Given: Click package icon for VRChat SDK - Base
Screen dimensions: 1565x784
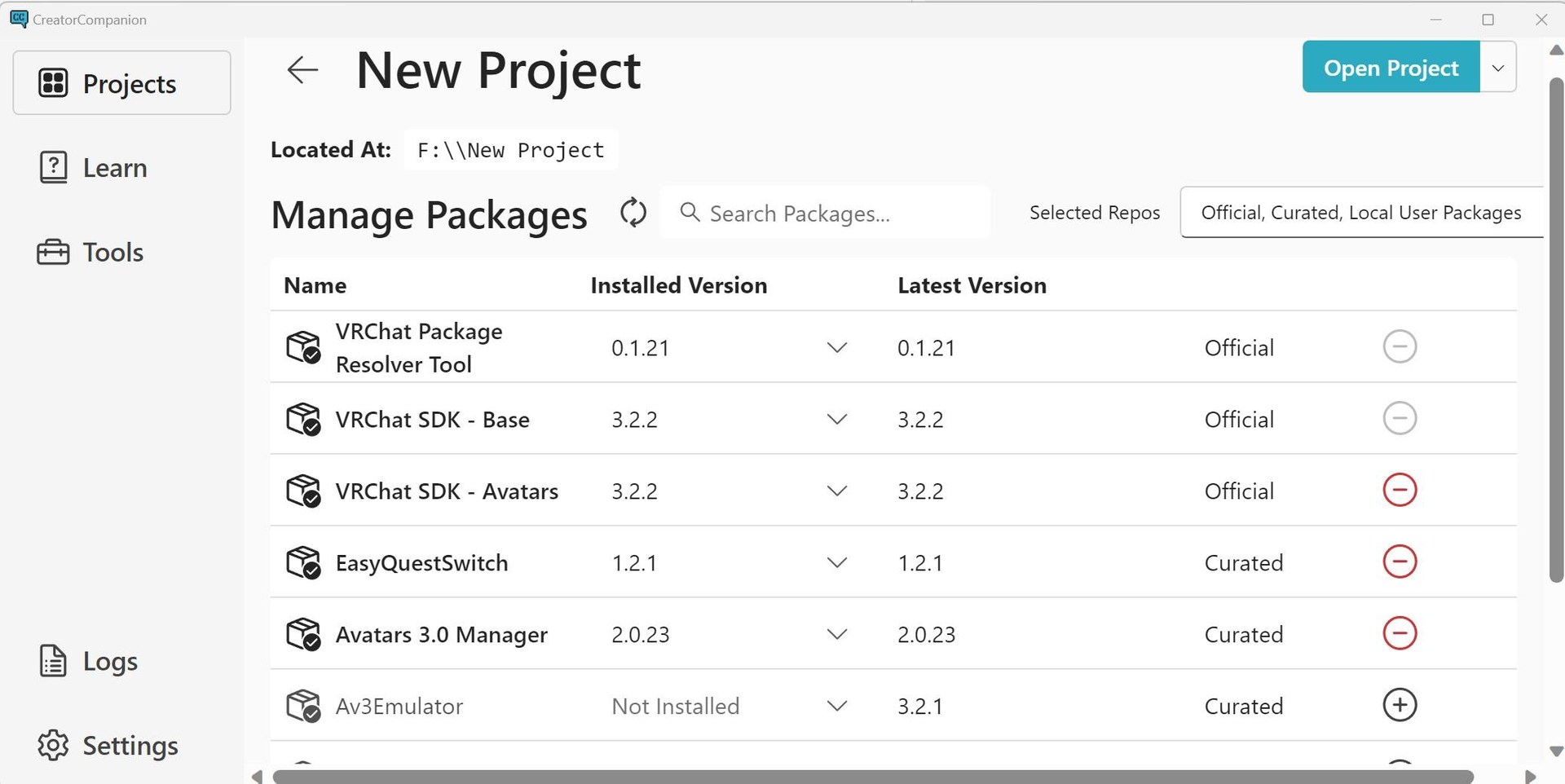Looking at the screenshot, I should point(303,419).
